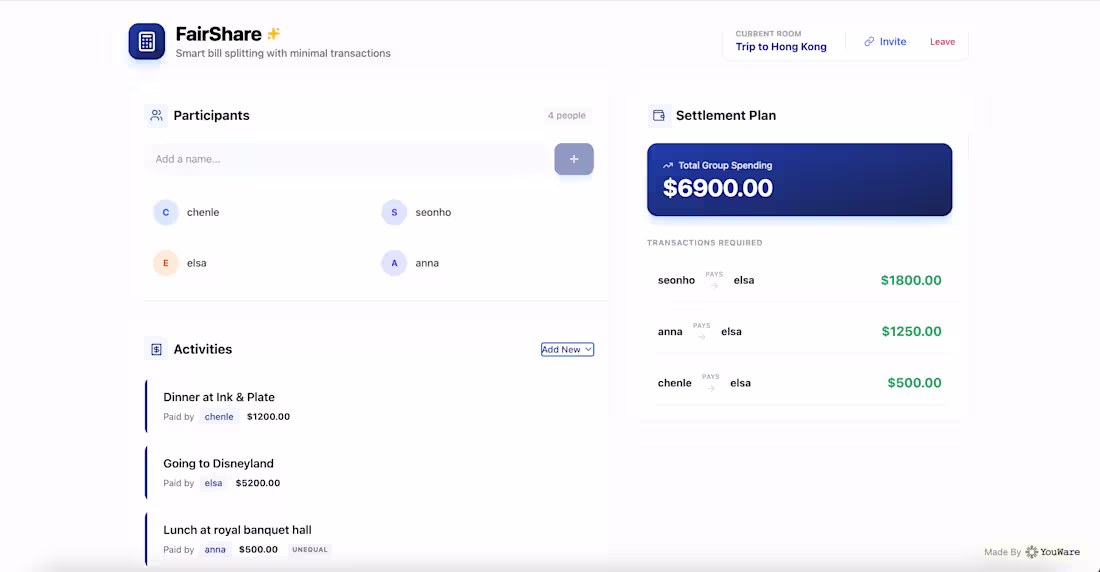Click the sparkle icon next to FairShare
1100x572 pixels.
(274, 33)
